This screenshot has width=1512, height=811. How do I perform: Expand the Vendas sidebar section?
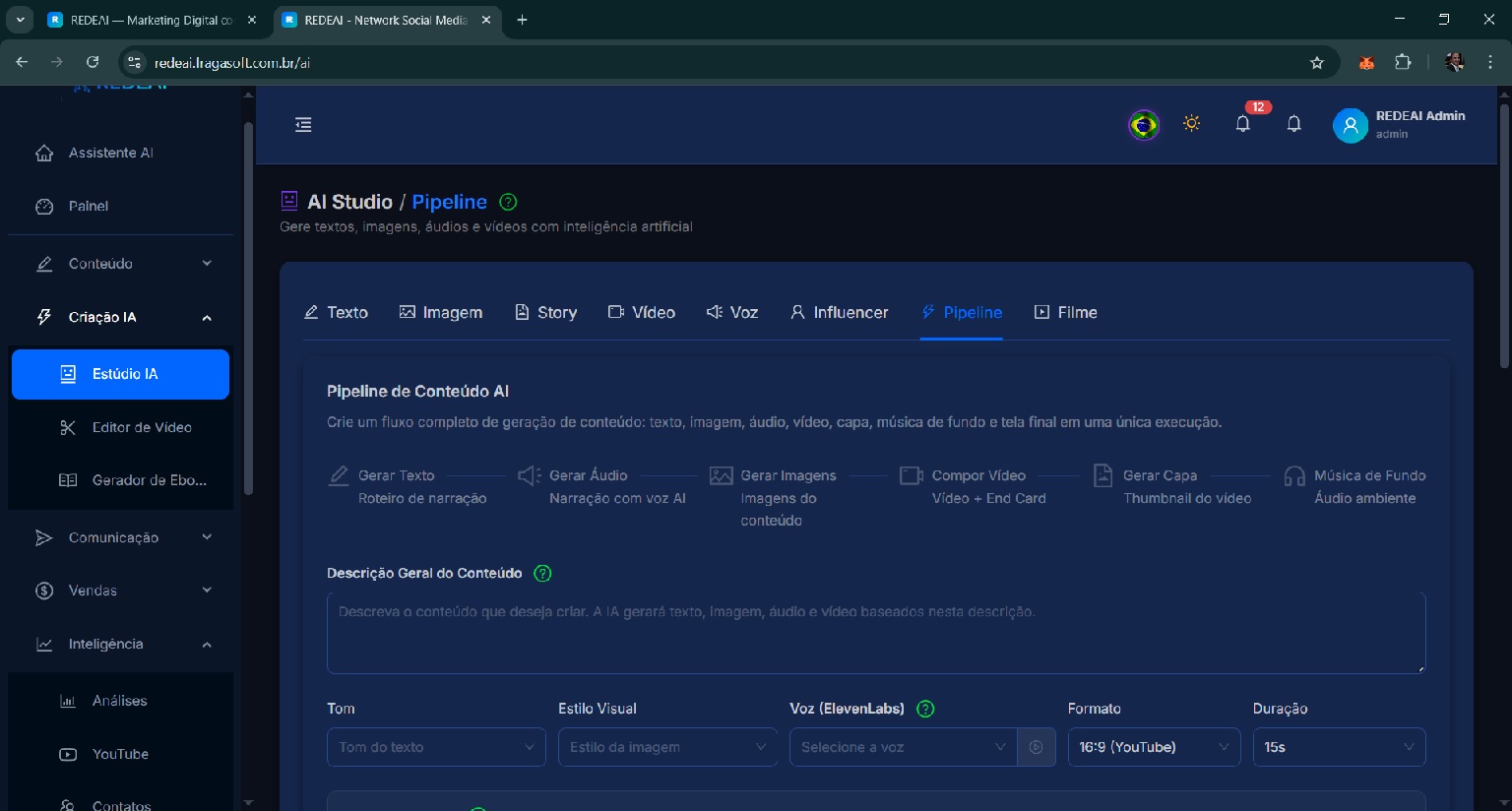121,591
